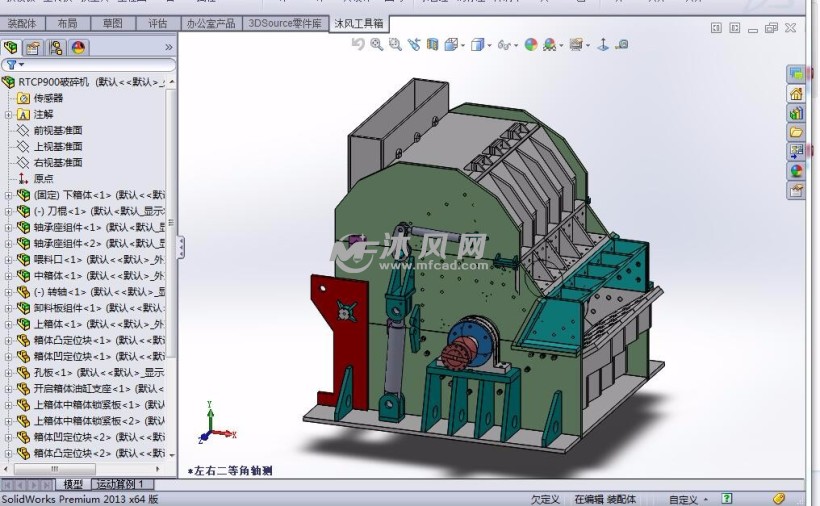This screenshot has height=506, width=820.
Task: Click the Previous View arrow icon
Action: coord(358,44)
